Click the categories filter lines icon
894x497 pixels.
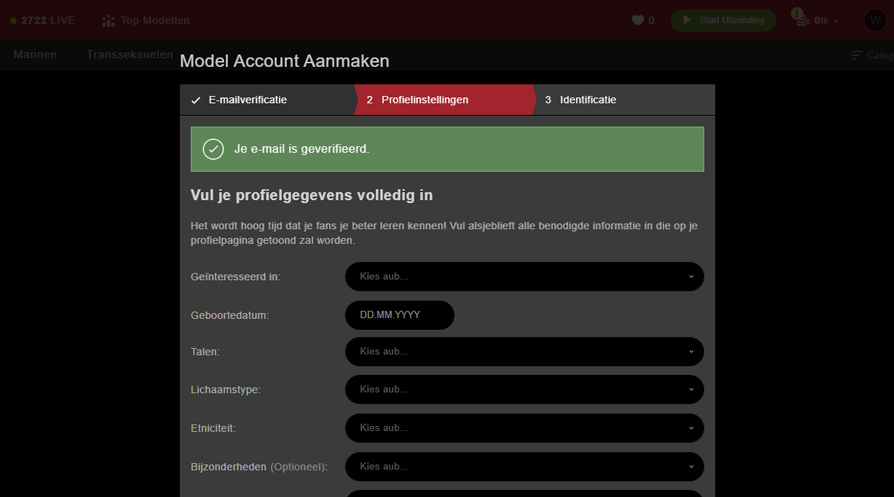[856, 55]
